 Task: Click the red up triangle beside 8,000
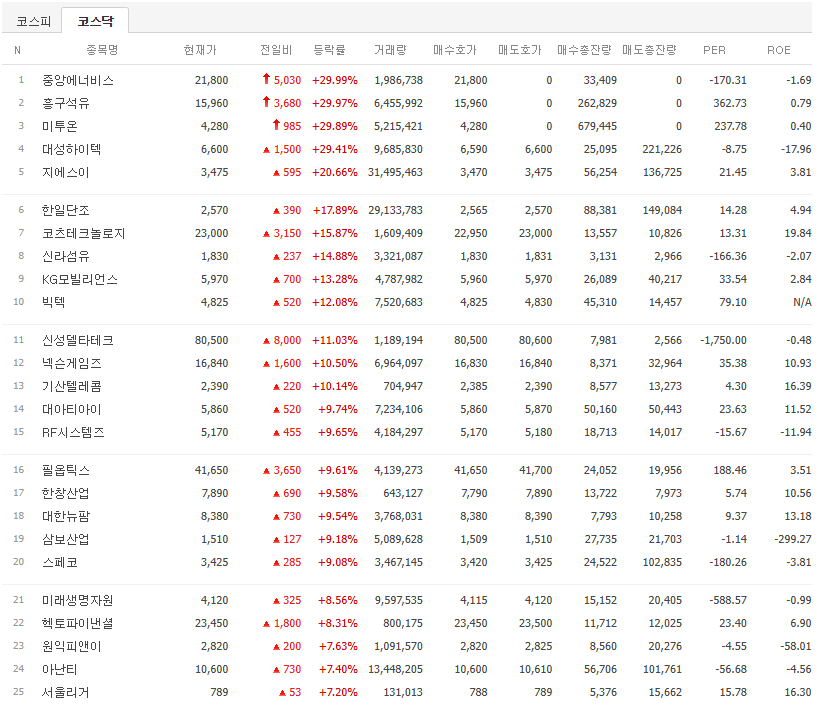click(267, 341)
